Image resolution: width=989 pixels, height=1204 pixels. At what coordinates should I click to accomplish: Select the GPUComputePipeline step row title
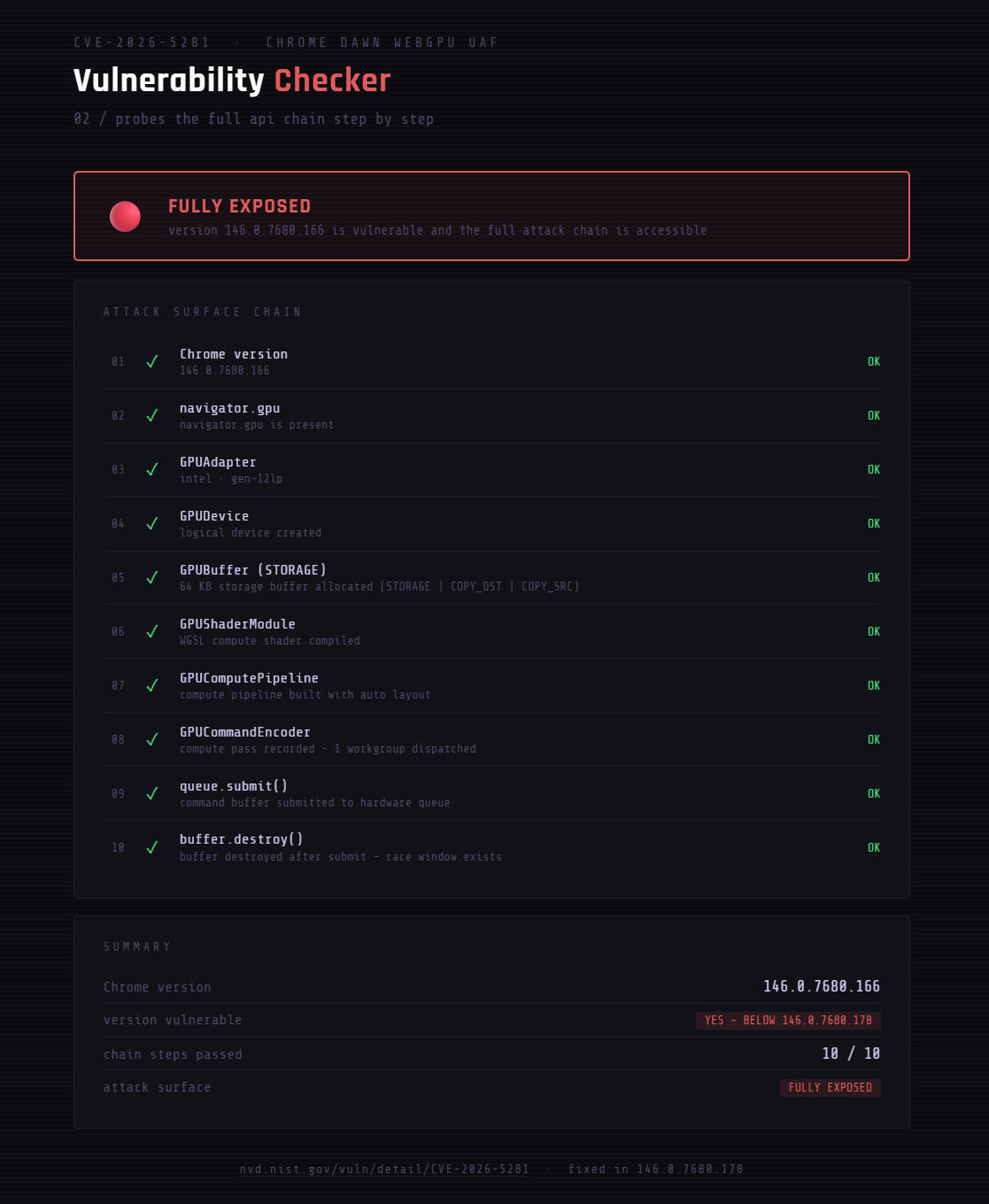(x=249, y=678)
